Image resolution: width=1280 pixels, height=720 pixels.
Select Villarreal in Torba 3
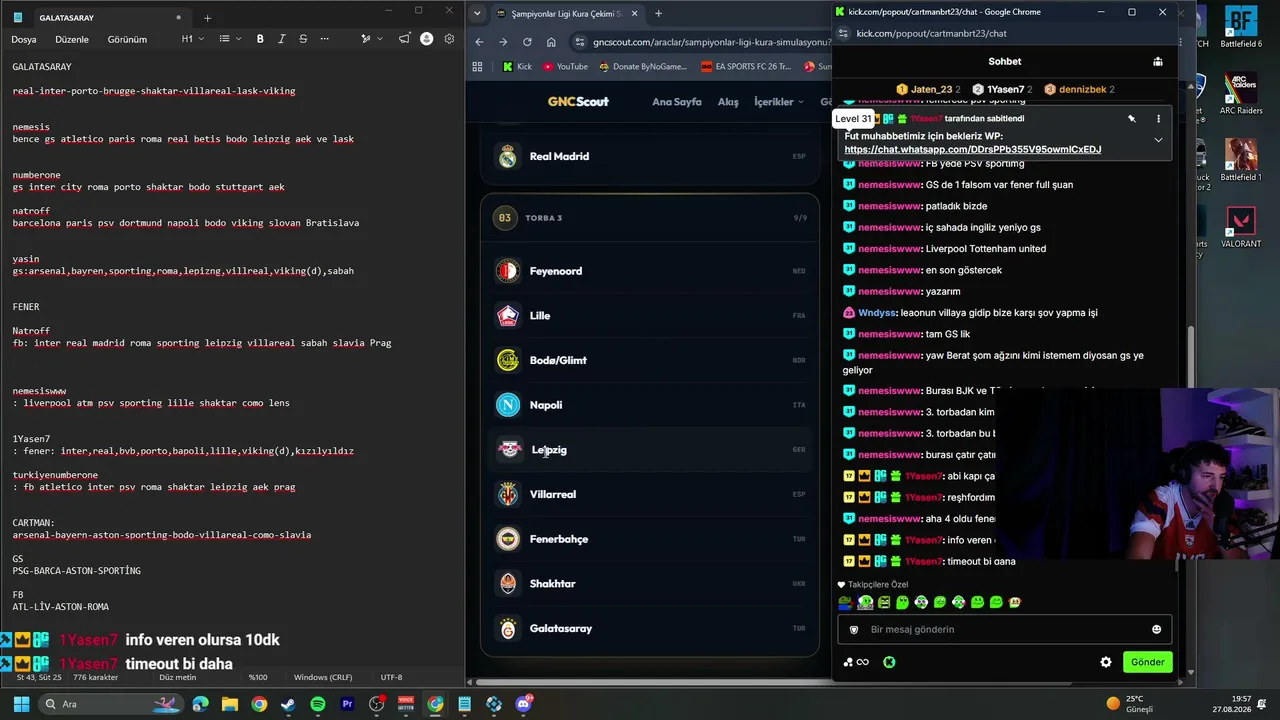[x=650, y=494]
